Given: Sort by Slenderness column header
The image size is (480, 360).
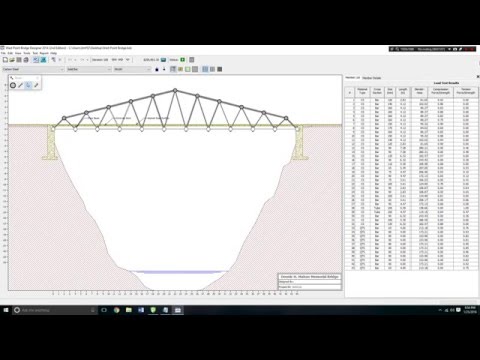Looking at the screenshot, I should click(x=419, y=91).
